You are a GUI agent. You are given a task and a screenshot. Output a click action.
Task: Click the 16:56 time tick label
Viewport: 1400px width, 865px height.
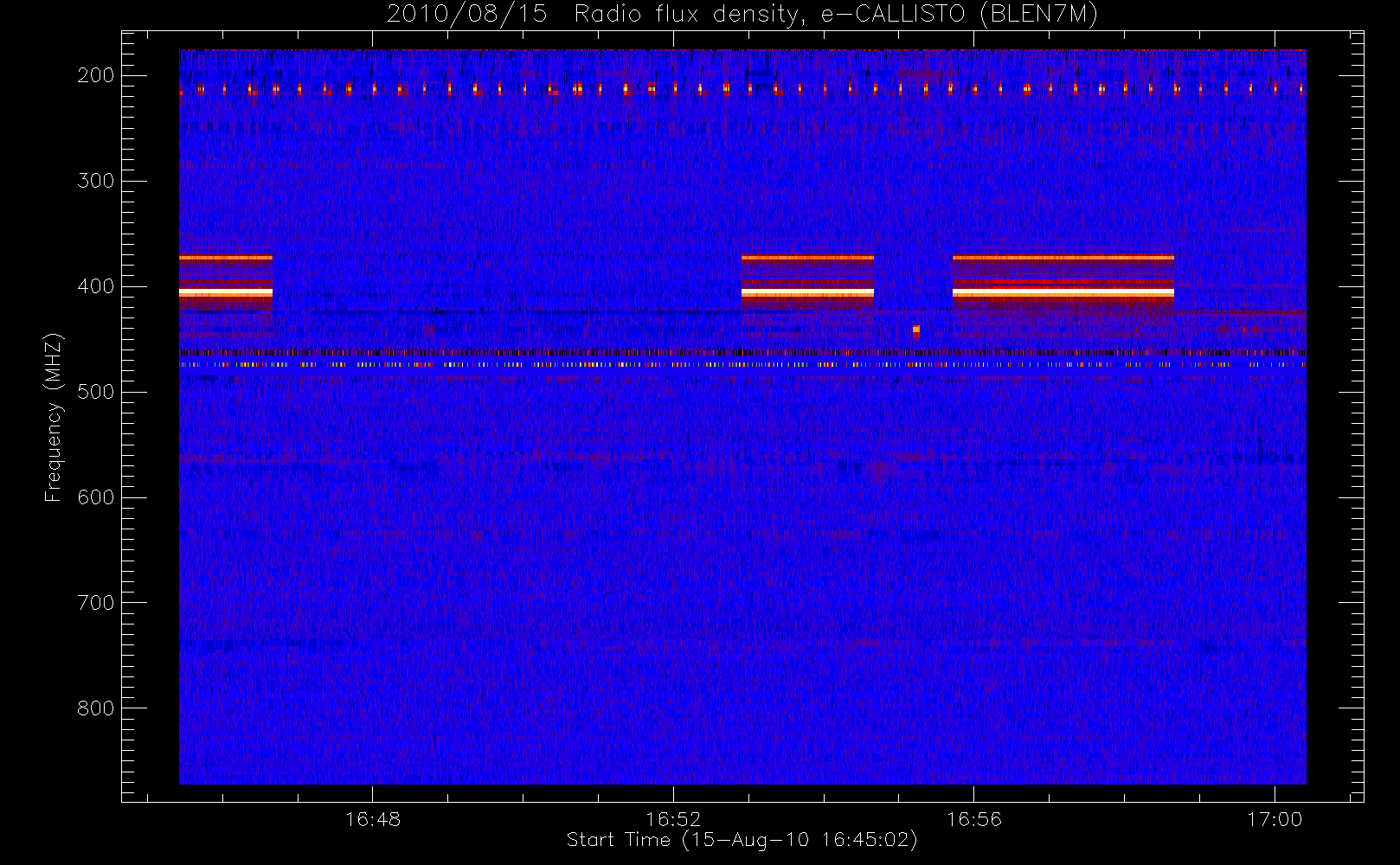[974, 819]
